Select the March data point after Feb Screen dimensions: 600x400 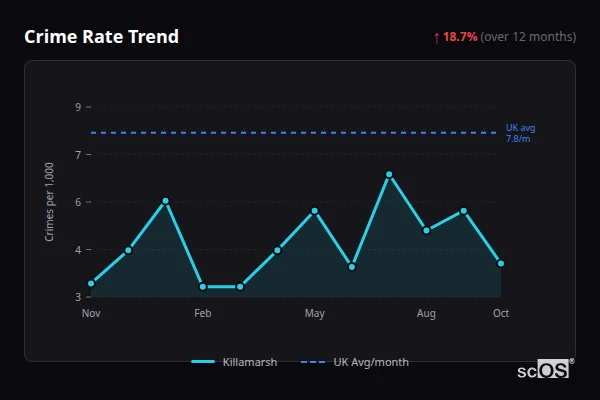pos(240,287)
